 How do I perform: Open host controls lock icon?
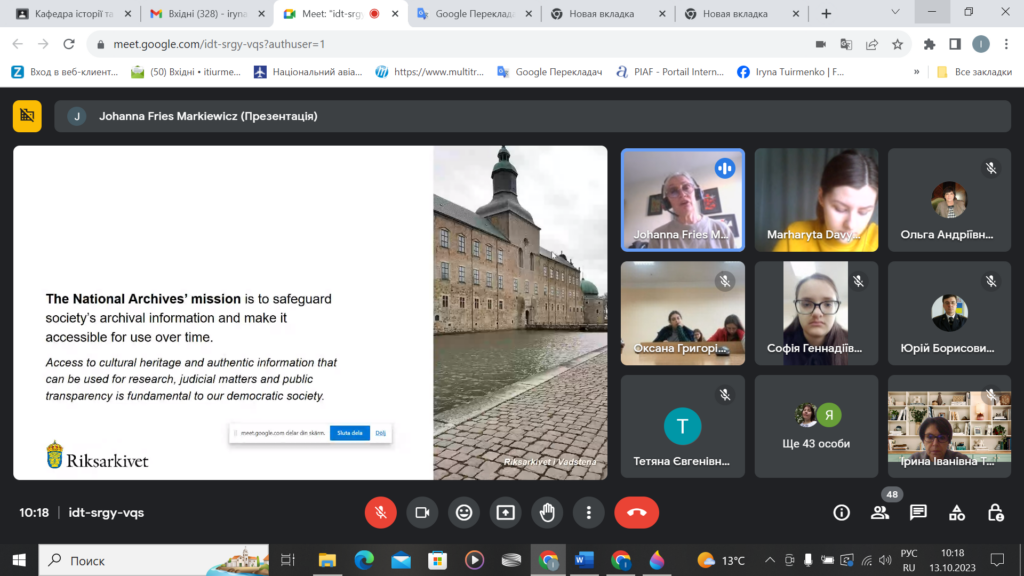pyautogui.click(x=995, y=512)
